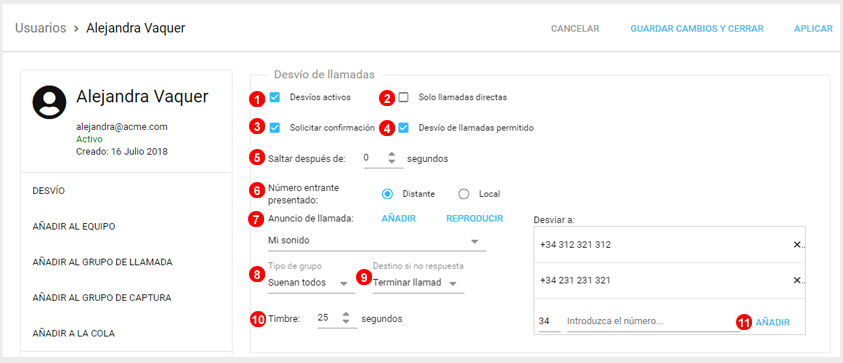
Task: Enable the Solo llamadas directas checkbox
Action: (x=403, y=97)
